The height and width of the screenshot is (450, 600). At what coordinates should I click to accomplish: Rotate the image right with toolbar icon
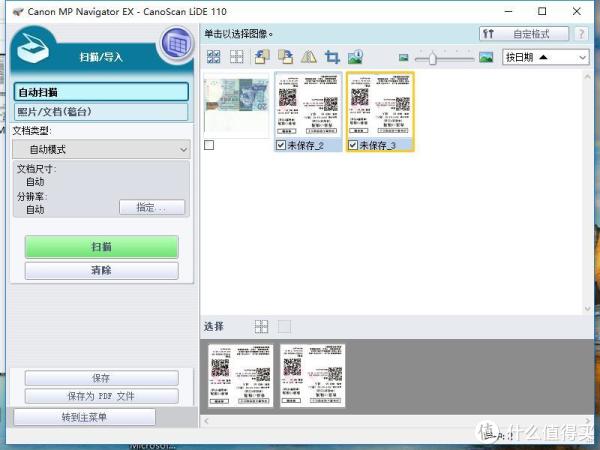coord(285,57)
